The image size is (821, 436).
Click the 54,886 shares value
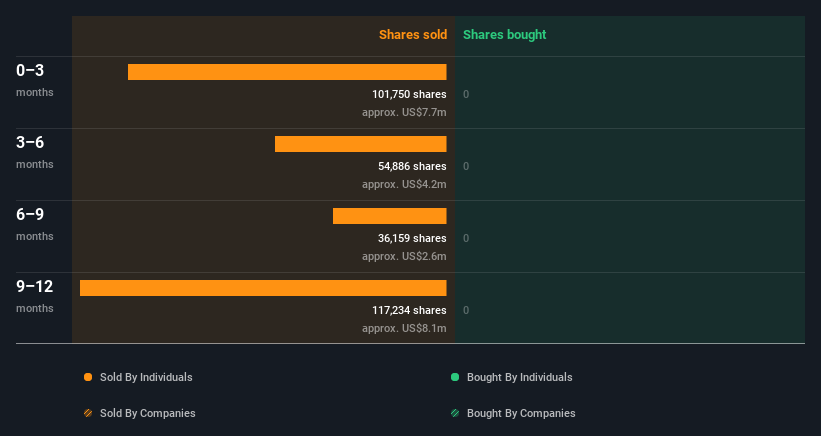coord(412,166)
